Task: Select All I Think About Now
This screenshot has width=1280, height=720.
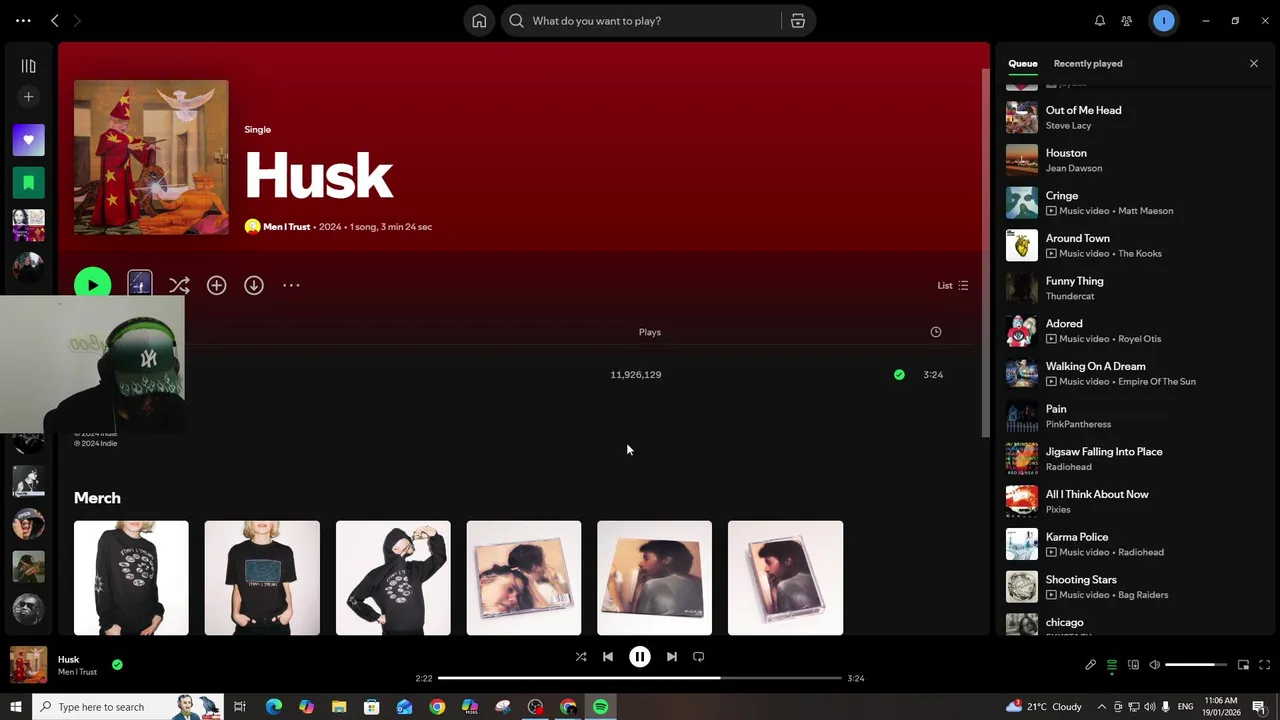Action: [x=1135, y=501]
